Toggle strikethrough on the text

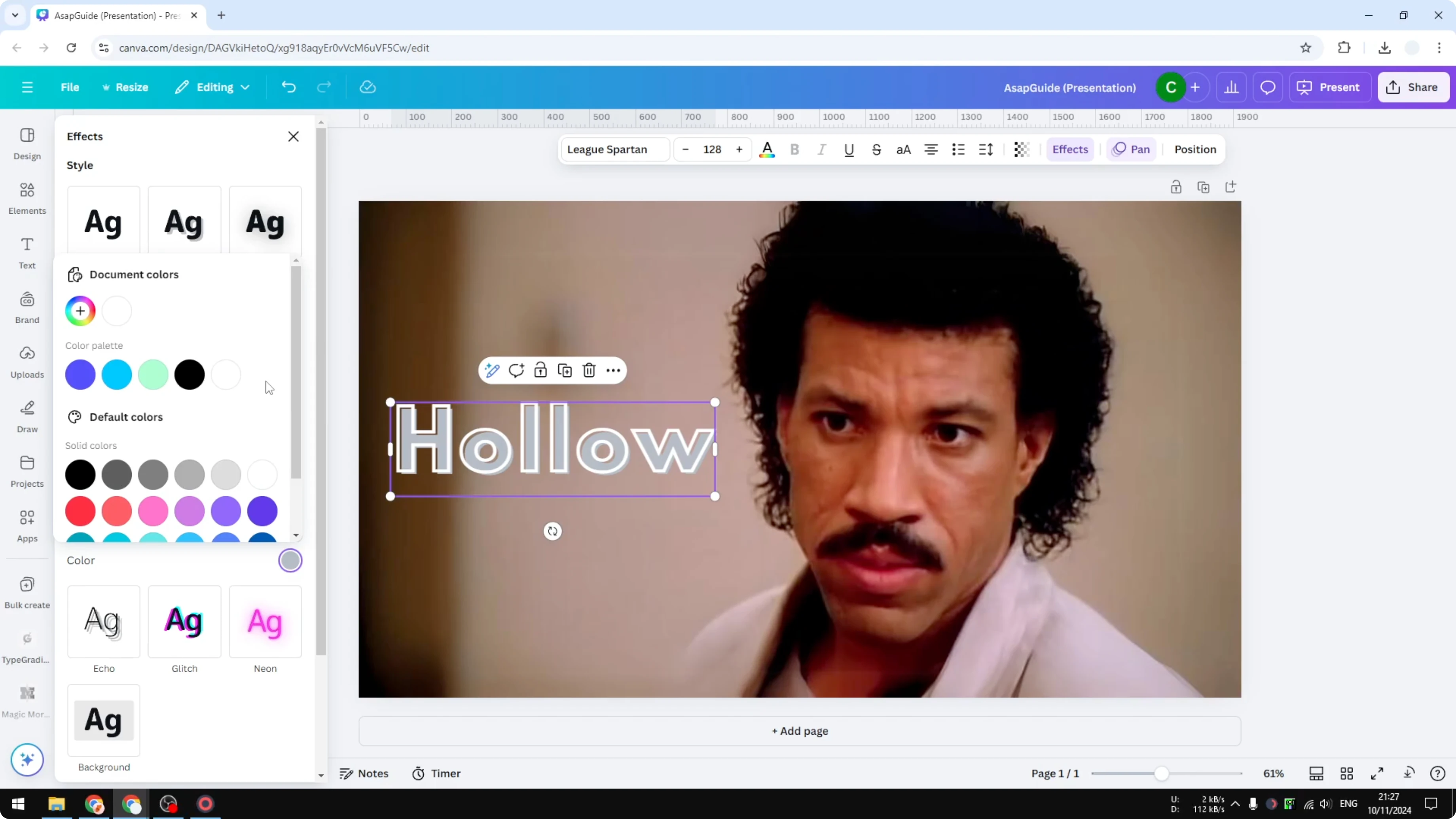876,149
